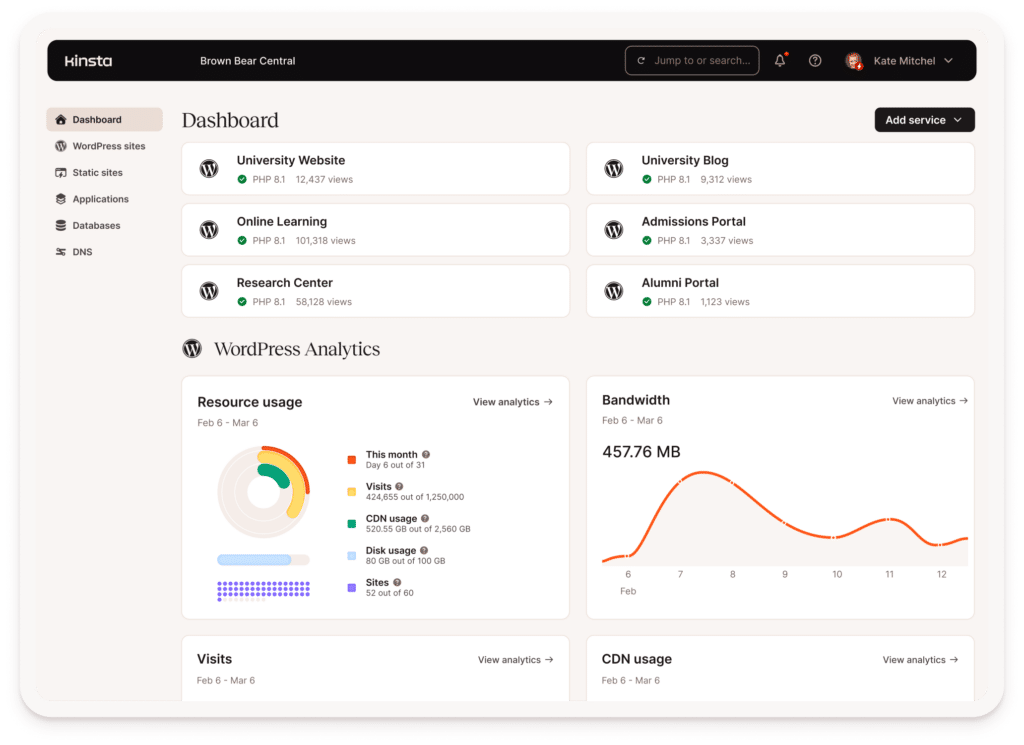Open the help question mark icon

coord(815,60)
